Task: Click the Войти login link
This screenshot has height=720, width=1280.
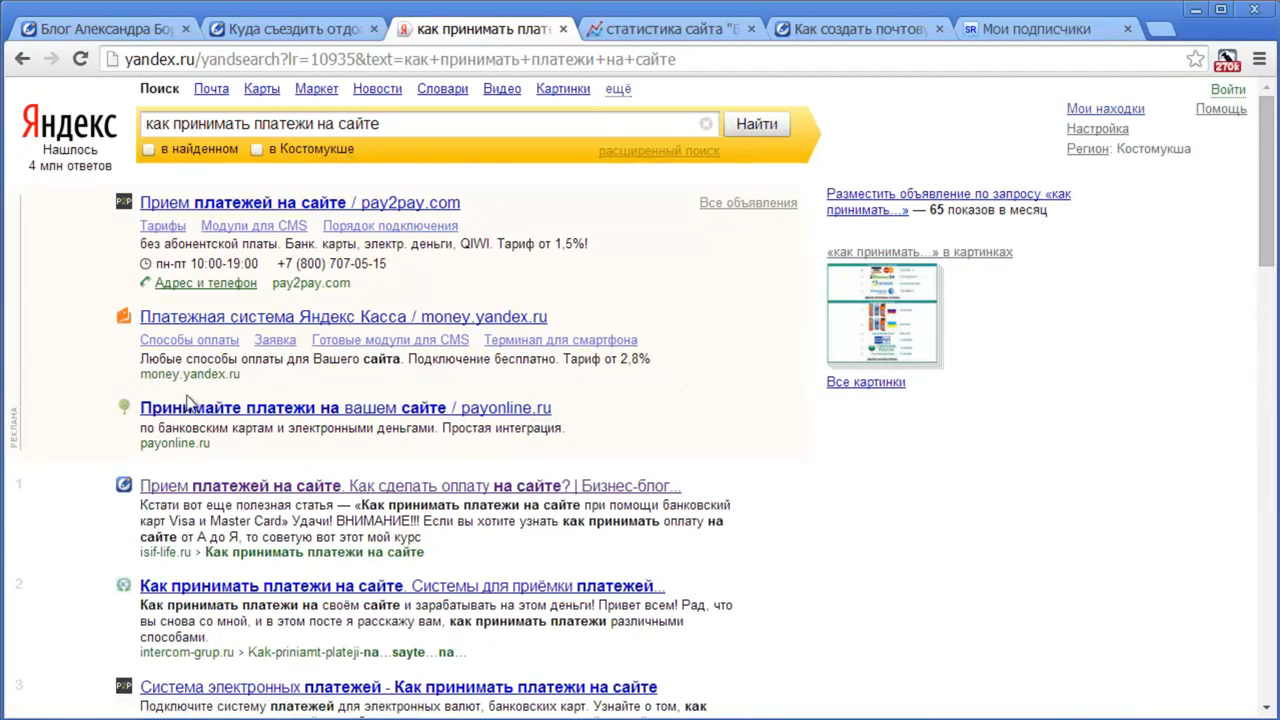Action: (1228, 89)
